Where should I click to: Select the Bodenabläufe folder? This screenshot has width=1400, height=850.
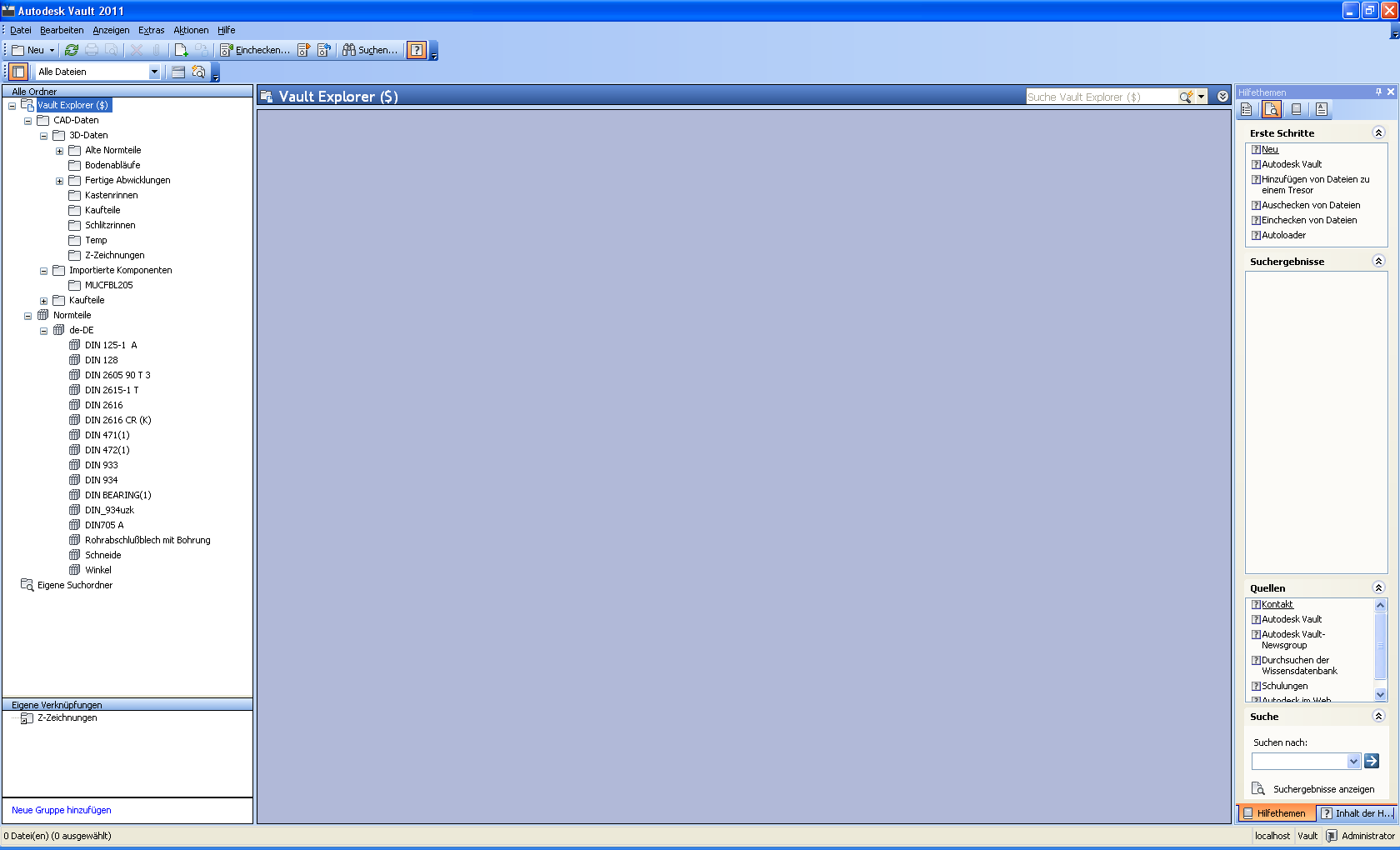[x=112, y=165]
